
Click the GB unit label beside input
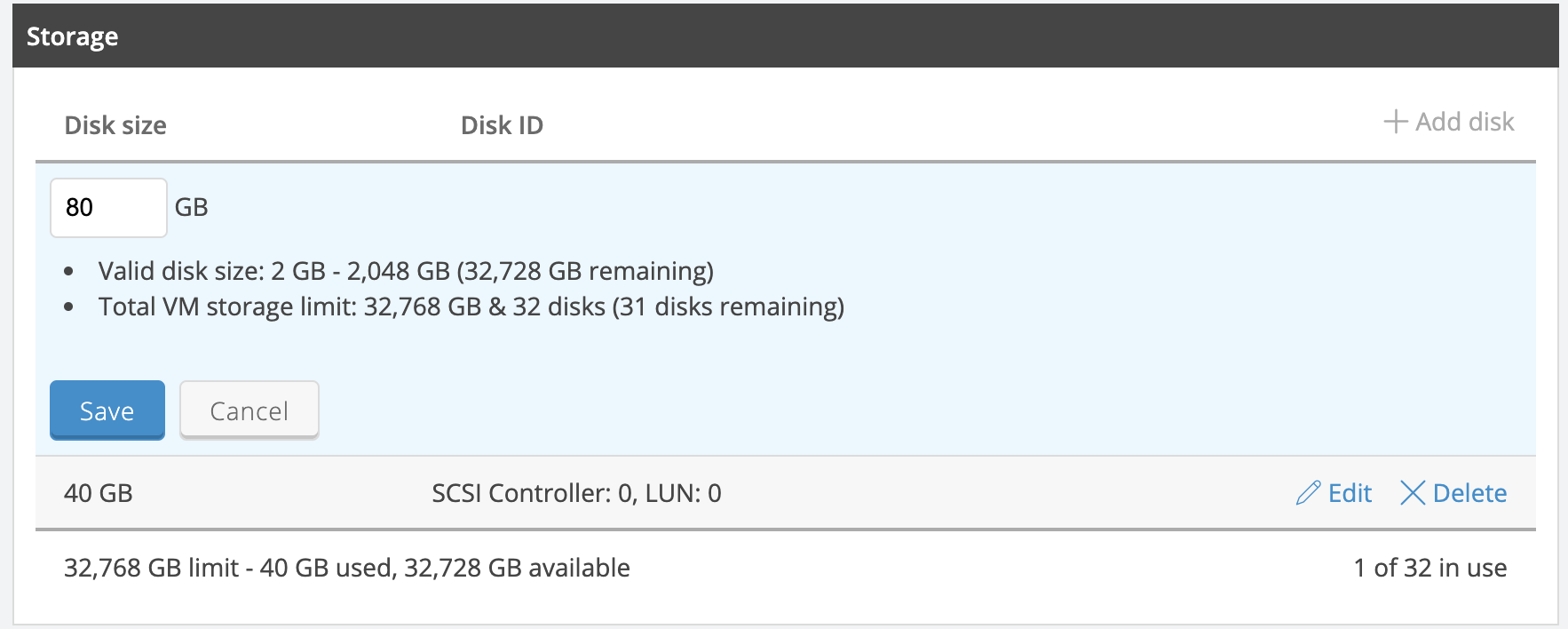tap(191, 208)
